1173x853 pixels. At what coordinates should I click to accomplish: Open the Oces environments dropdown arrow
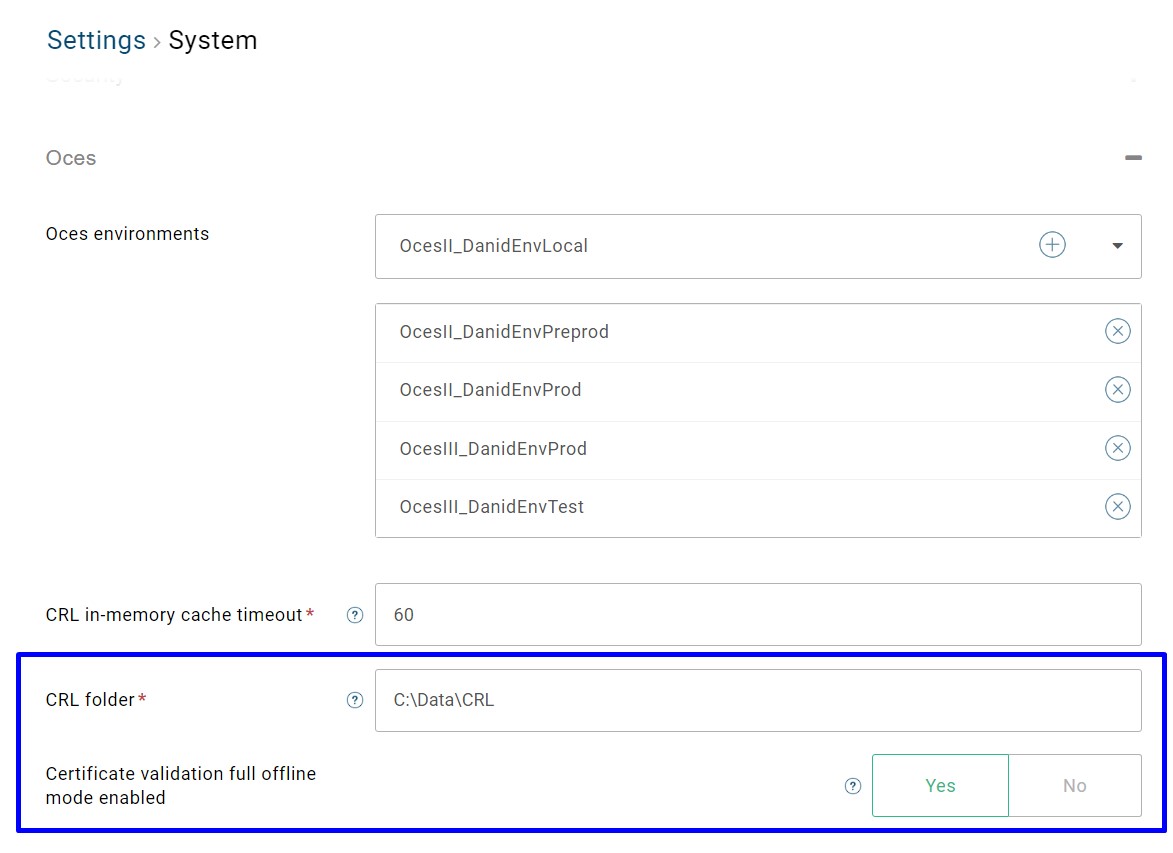click(1117, 246)
